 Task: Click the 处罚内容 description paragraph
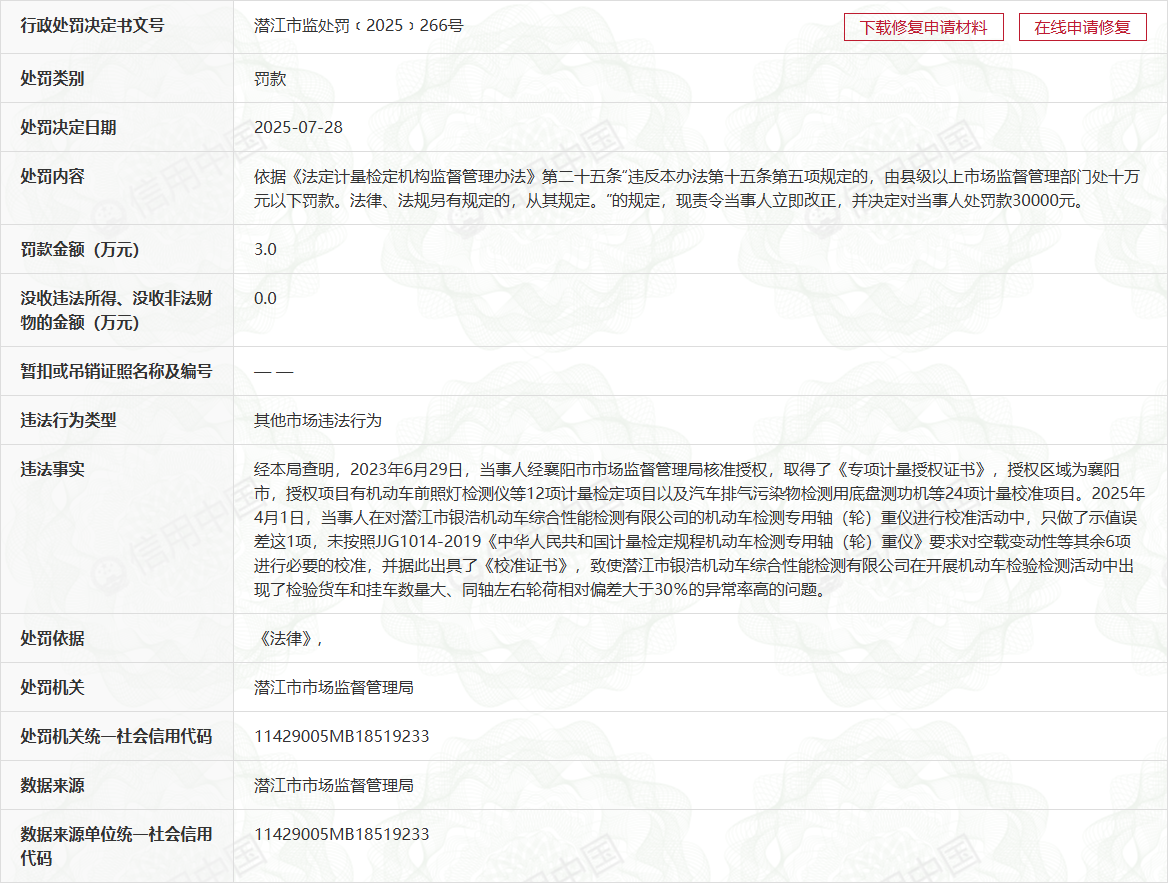click(696, 188)
